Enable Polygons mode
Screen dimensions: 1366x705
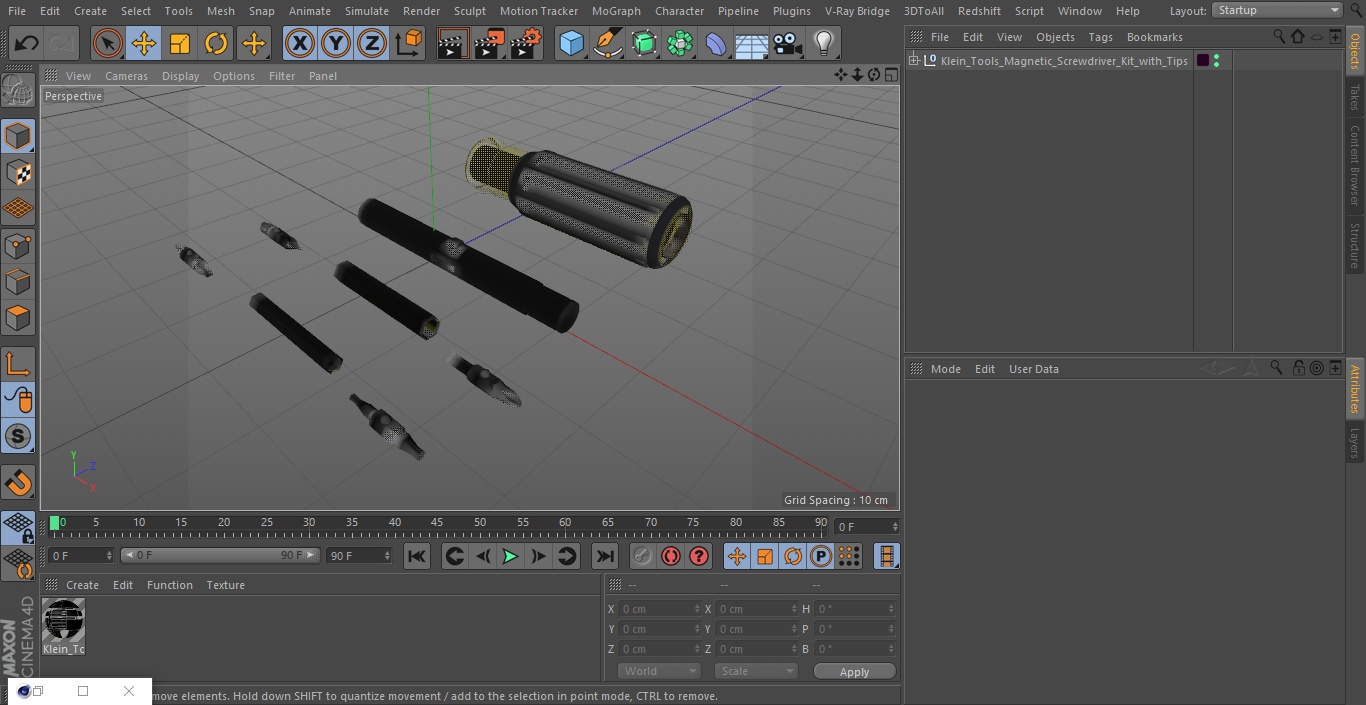coord(18,318)
